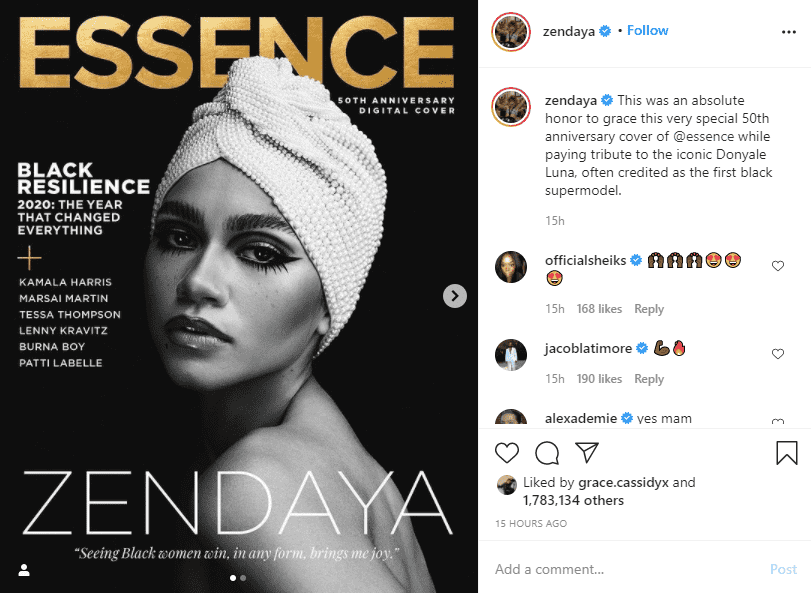Open the three-dot more options menu

click(789, 32)
